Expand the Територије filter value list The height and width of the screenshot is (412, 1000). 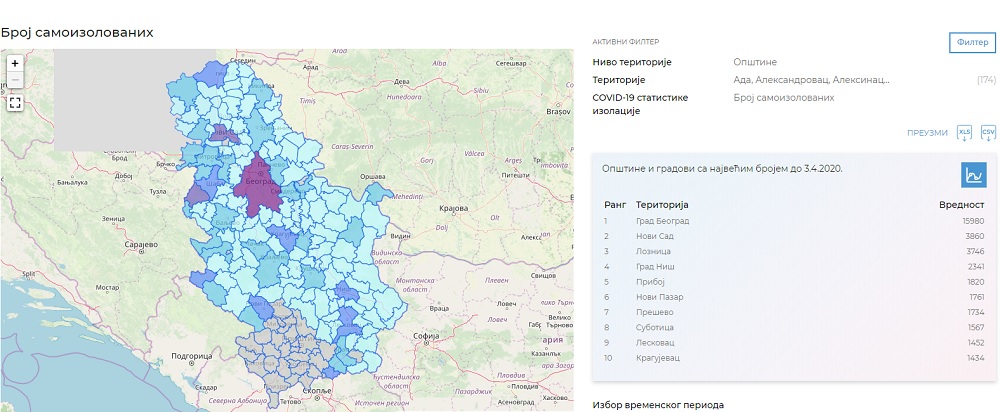pos(811,80)
